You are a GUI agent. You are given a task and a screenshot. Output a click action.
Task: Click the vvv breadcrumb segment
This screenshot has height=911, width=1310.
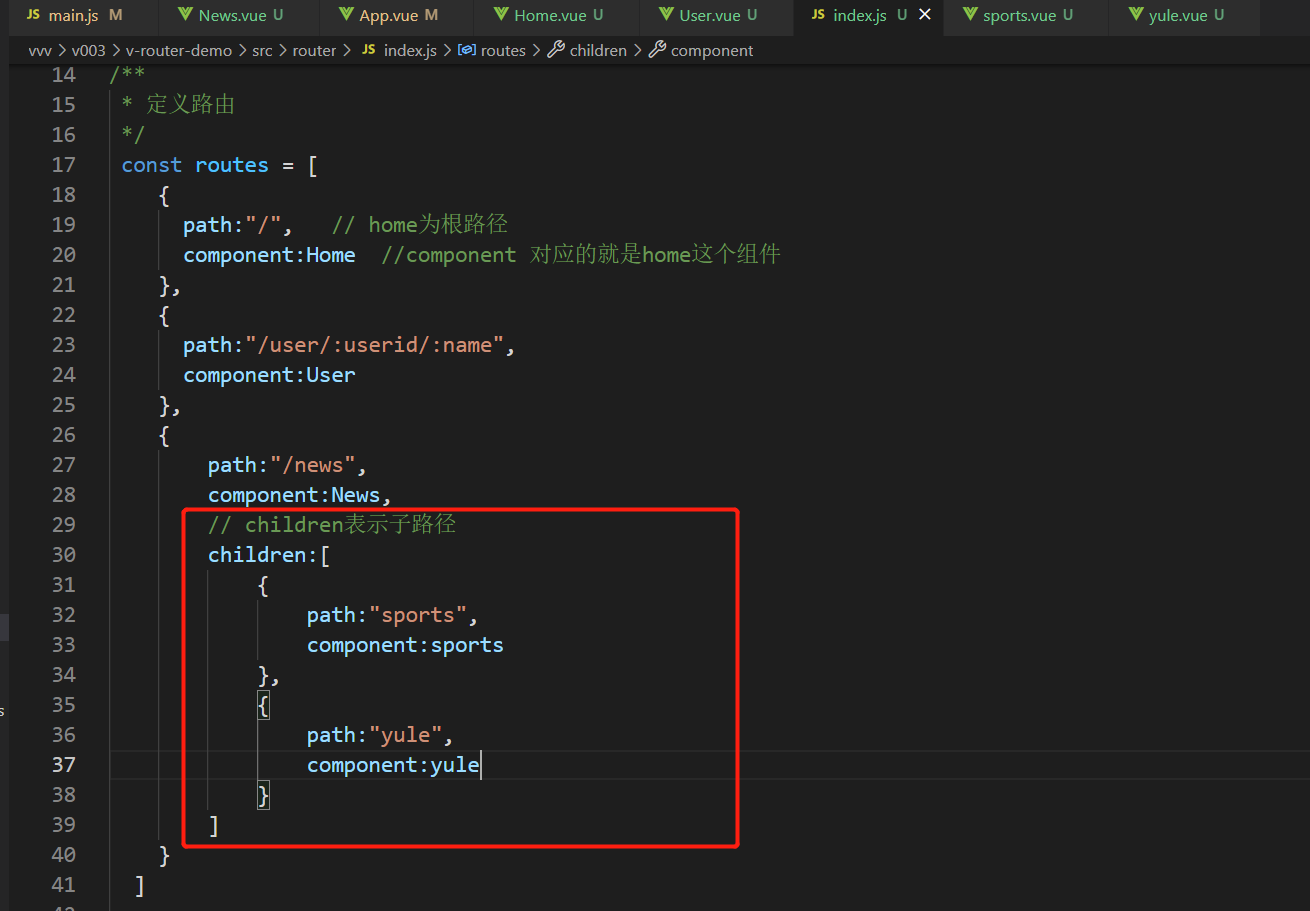pos(40,50)
